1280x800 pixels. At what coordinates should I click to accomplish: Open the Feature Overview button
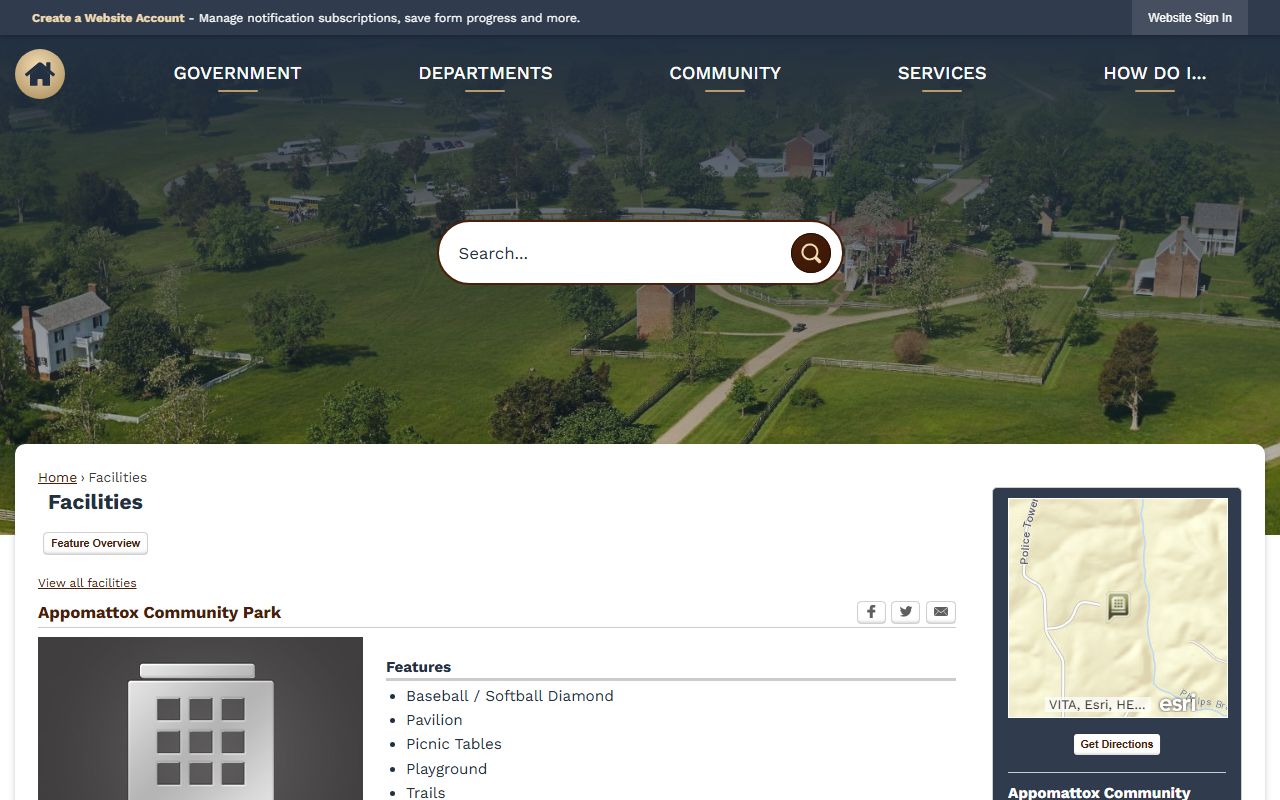tap(96, 543)
